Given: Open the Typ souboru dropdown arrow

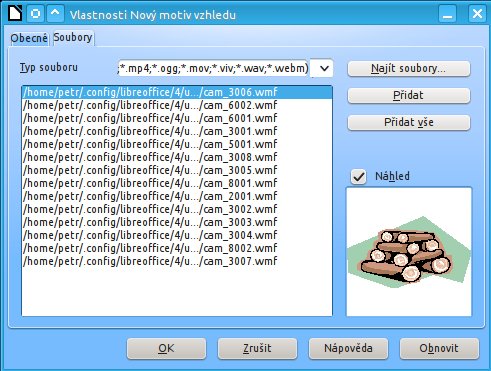Looking at the screenshot, I should [323, 68].
